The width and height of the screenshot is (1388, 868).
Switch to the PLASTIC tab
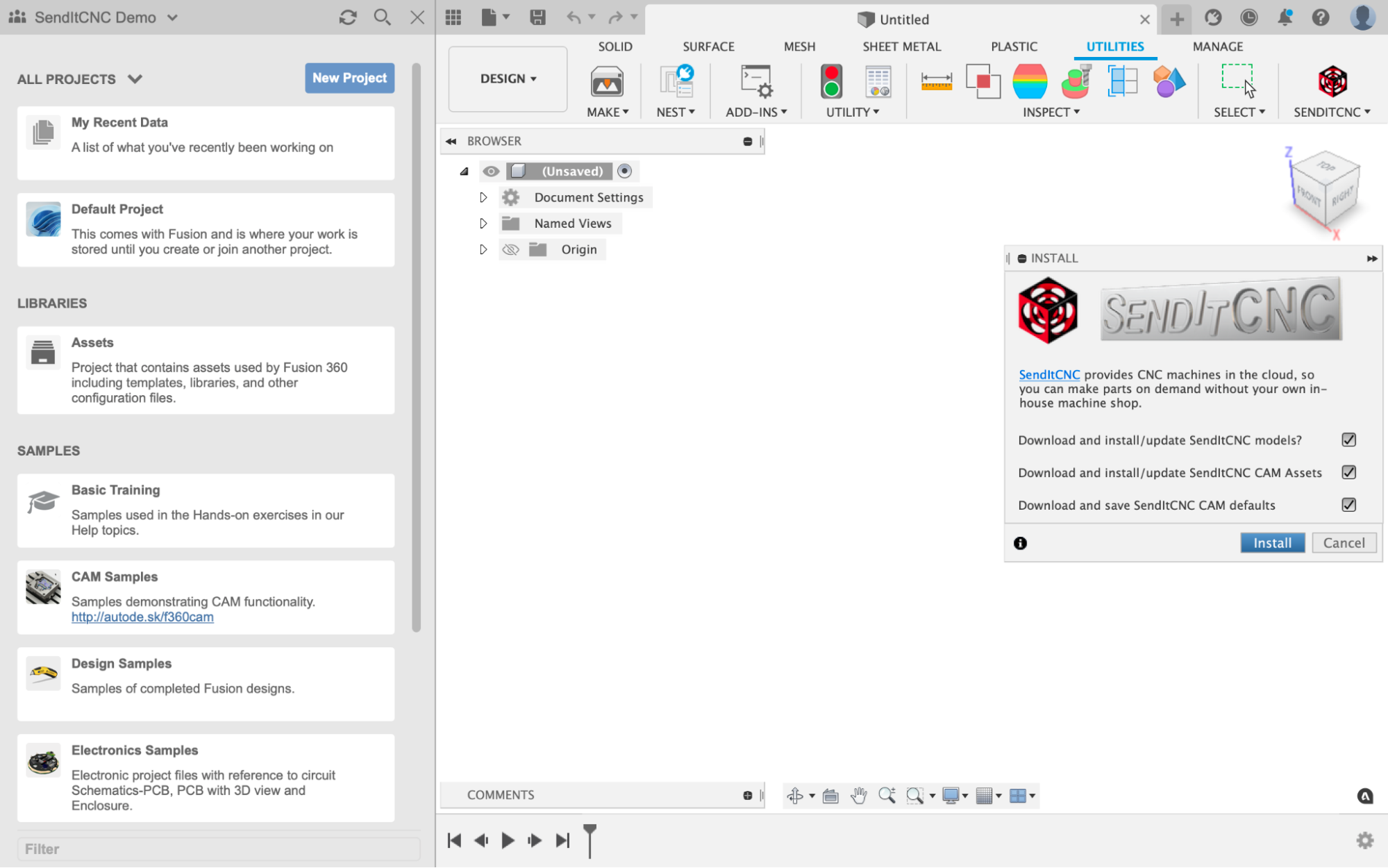[x=1014, y=47]
